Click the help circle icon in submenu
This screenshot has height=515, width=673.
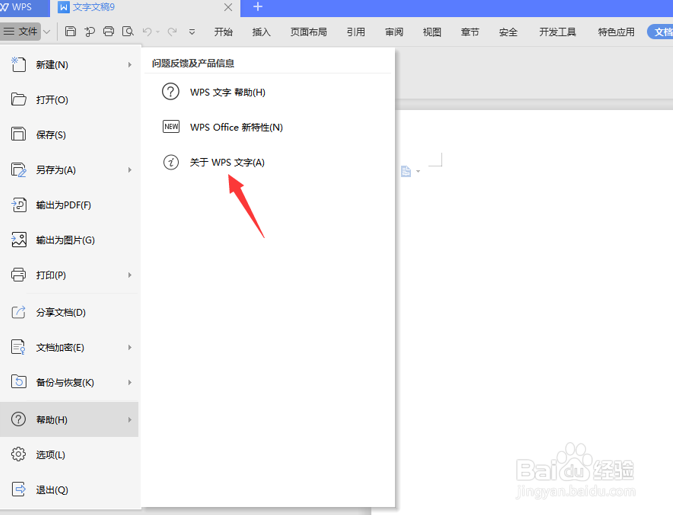[171, 92]
